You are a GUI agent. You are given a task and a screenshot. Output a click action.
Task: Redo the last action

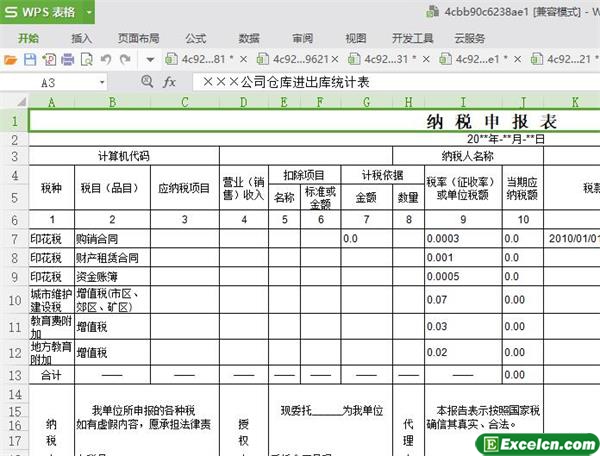pyautogui.click(x=125, y=59)
